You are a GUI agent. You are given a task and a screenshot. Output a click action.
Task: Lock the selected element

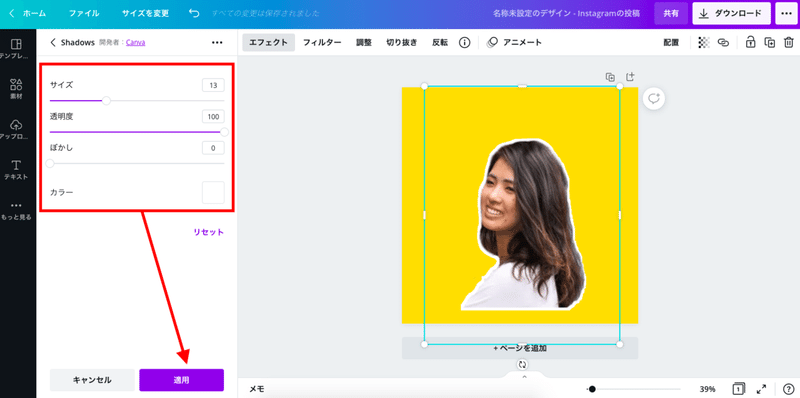tap(751, 43)
